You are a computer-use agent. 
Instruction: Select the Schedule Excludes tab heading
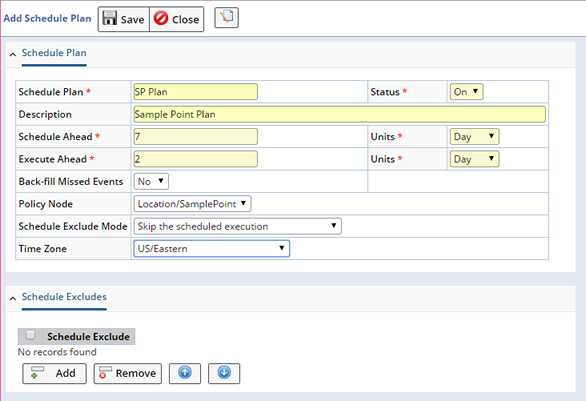[64, 297]
